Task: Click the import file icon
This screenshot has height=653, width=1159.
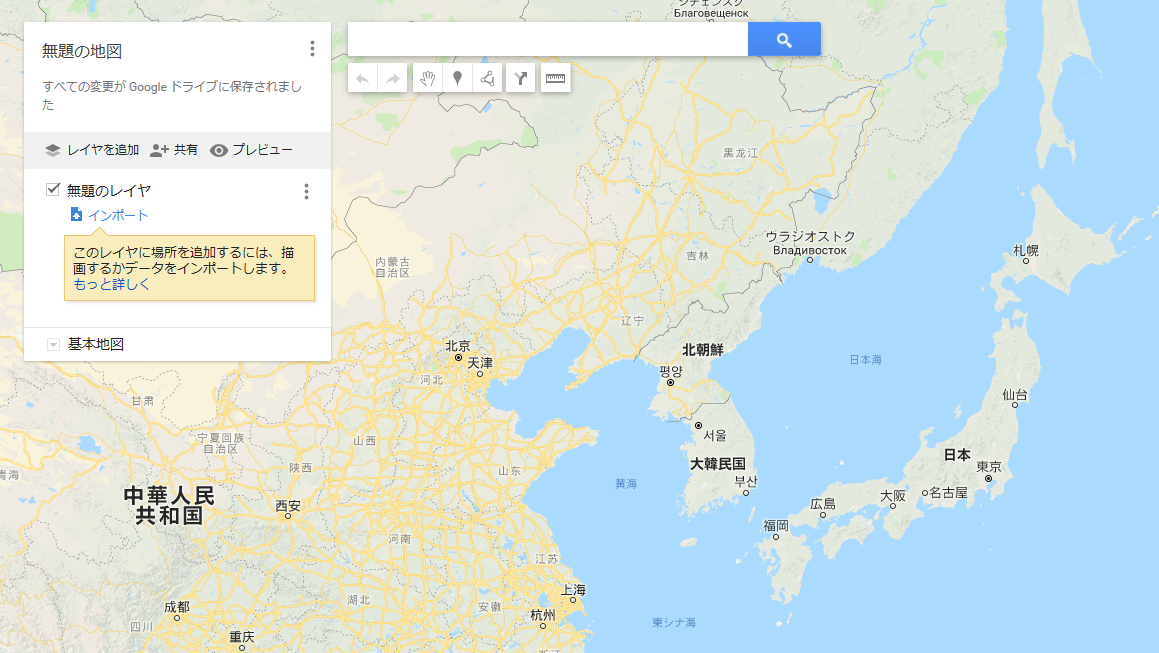Action: [76, 214]
